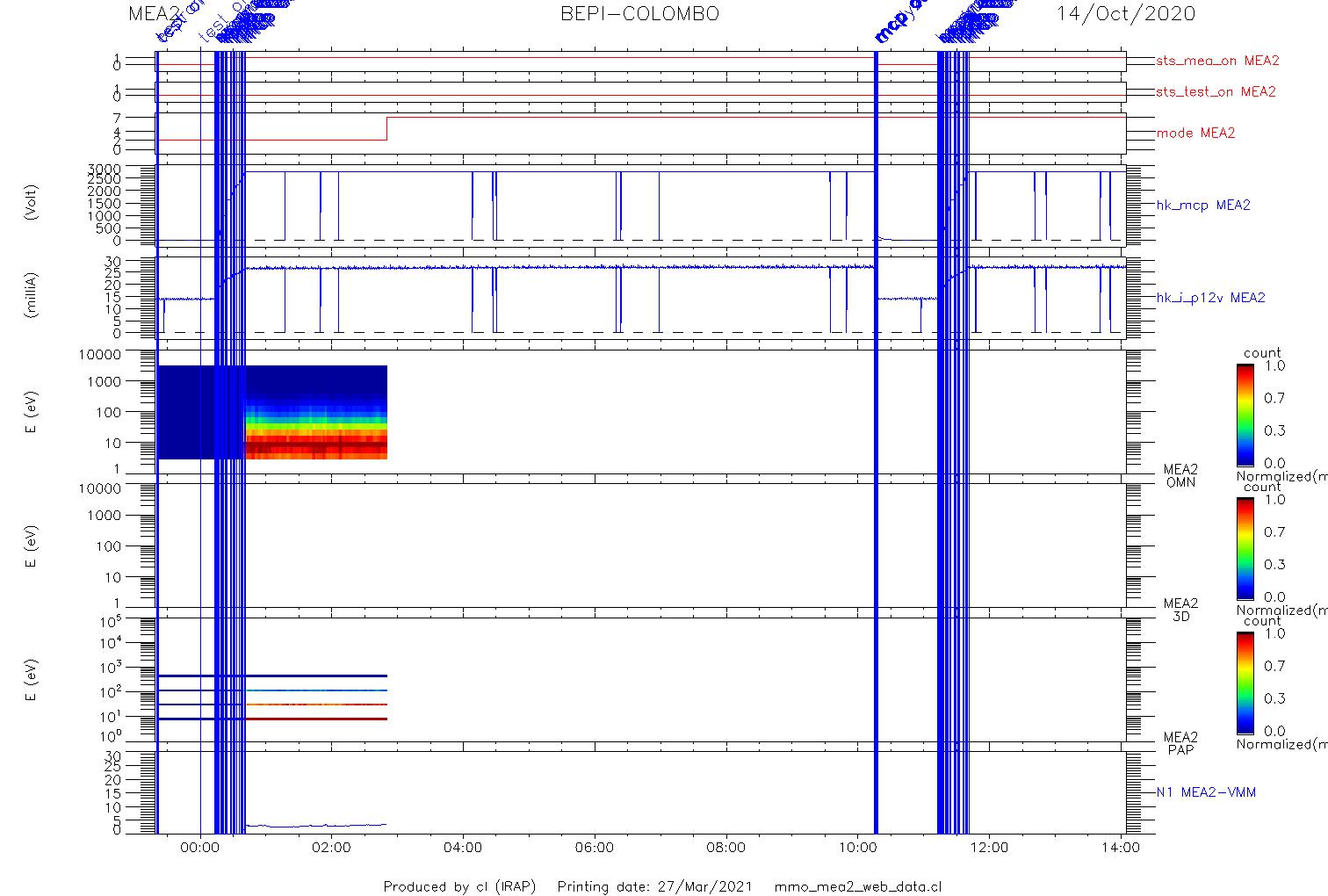Click the 3D panel color bar

coord(1245,548)
